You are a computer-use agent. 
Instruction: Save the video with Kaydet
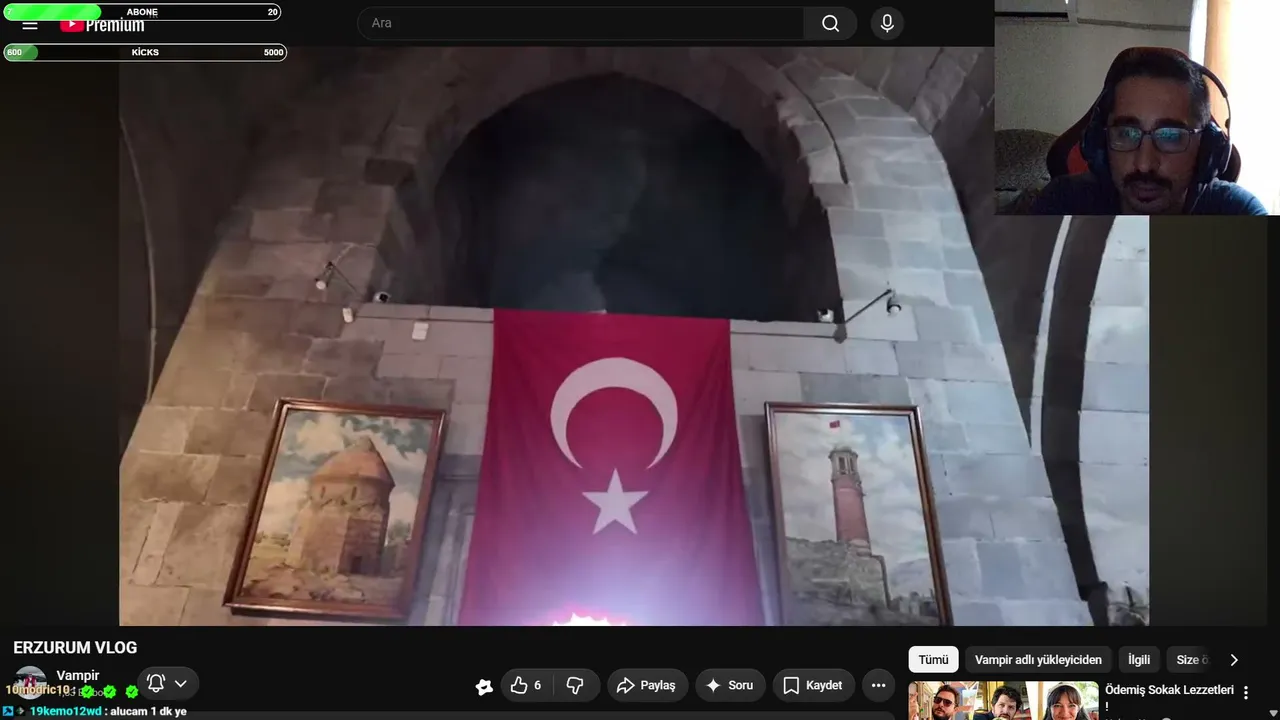tap(813, 685)
